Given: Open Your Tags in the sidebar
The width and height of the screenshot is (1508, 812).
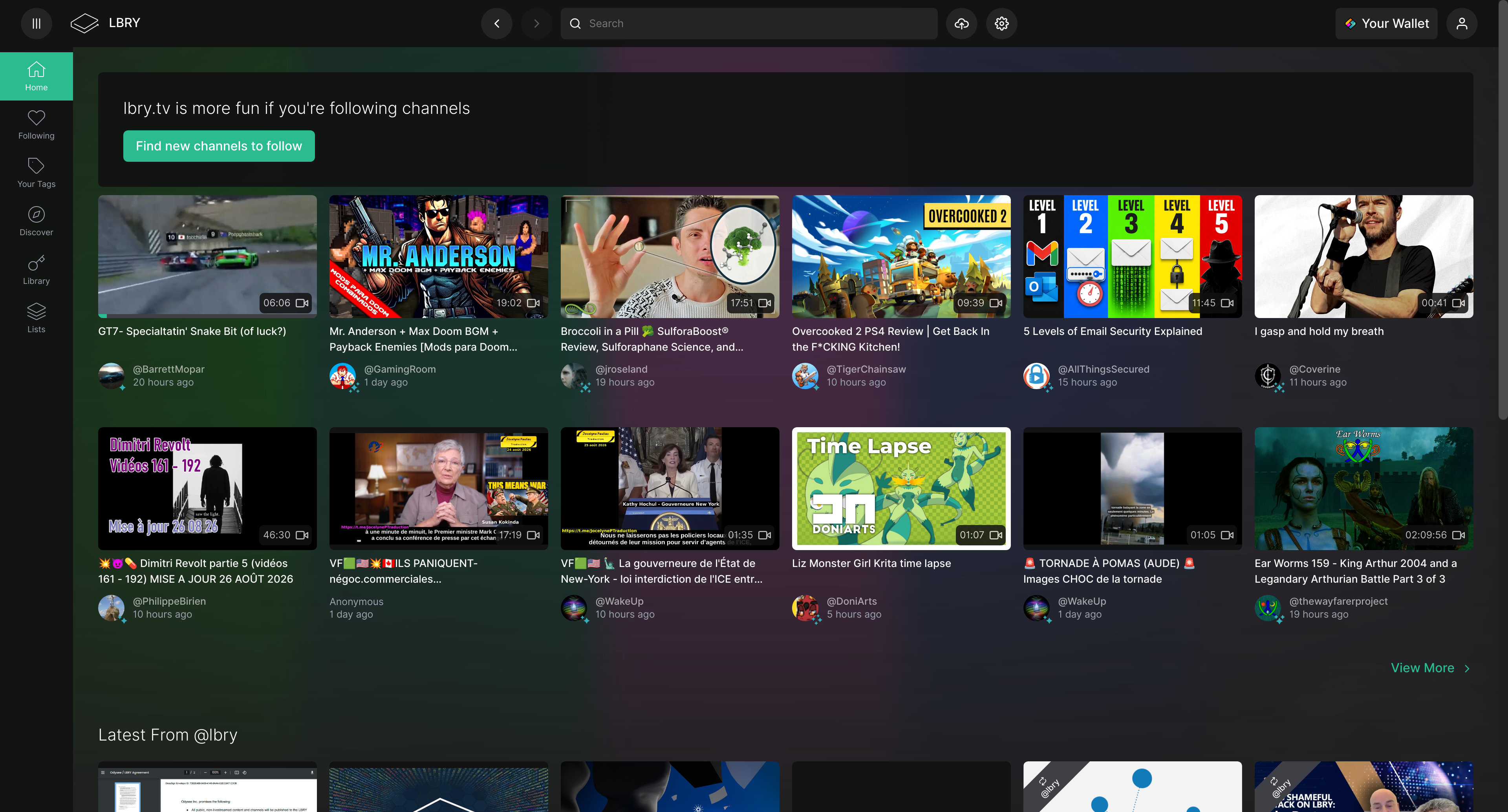Looking at the screenshot, I should (x=36, y=173).
